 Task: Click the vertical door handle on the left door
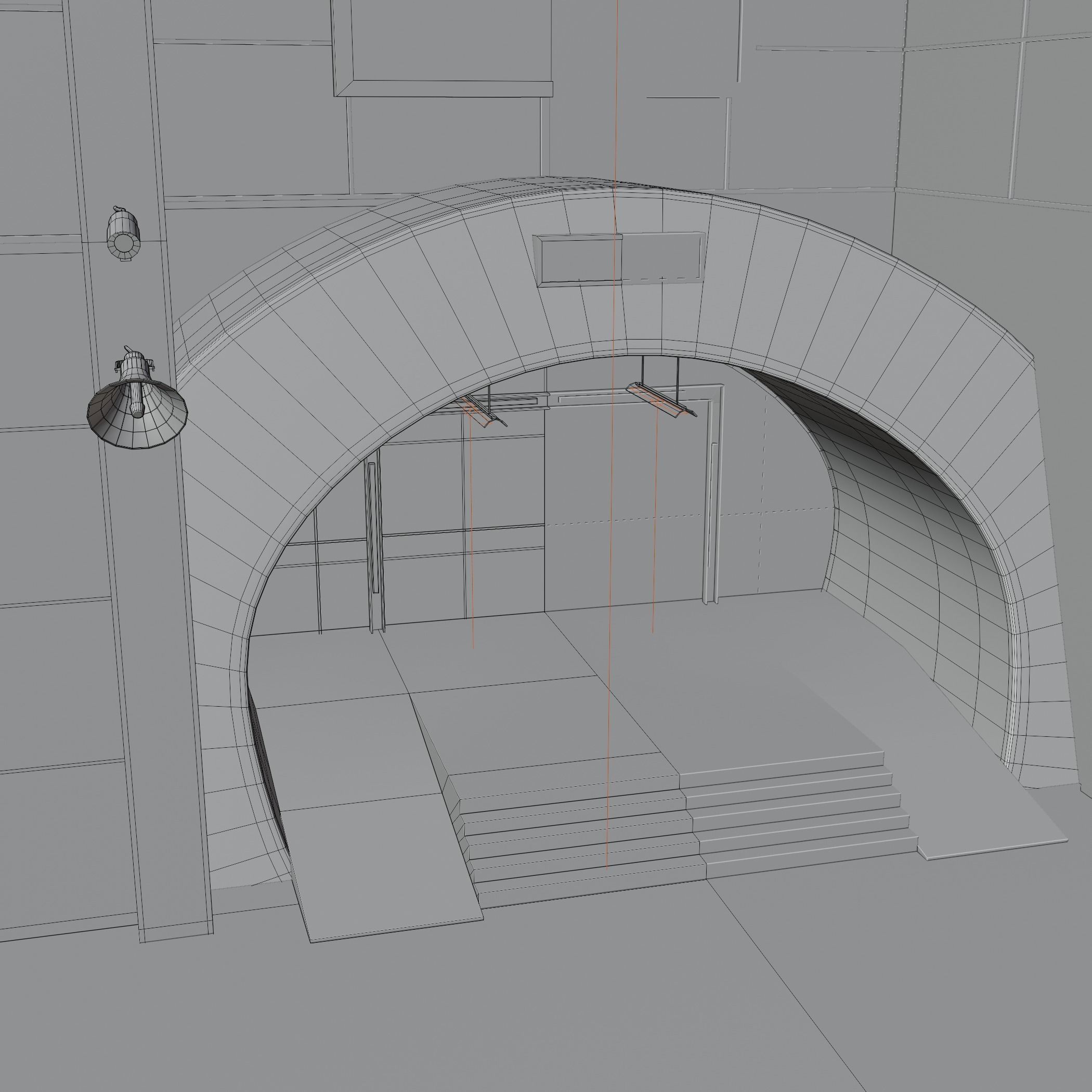tap(372, 527)
